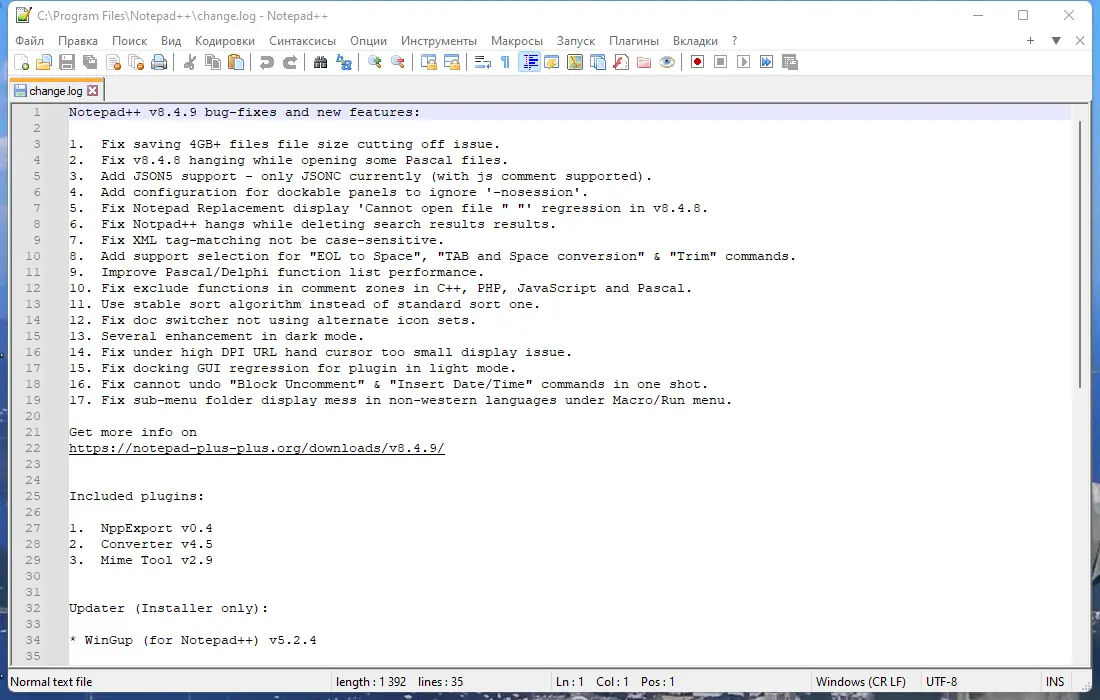Open the Синтаксисы menu

click(302, 41)
